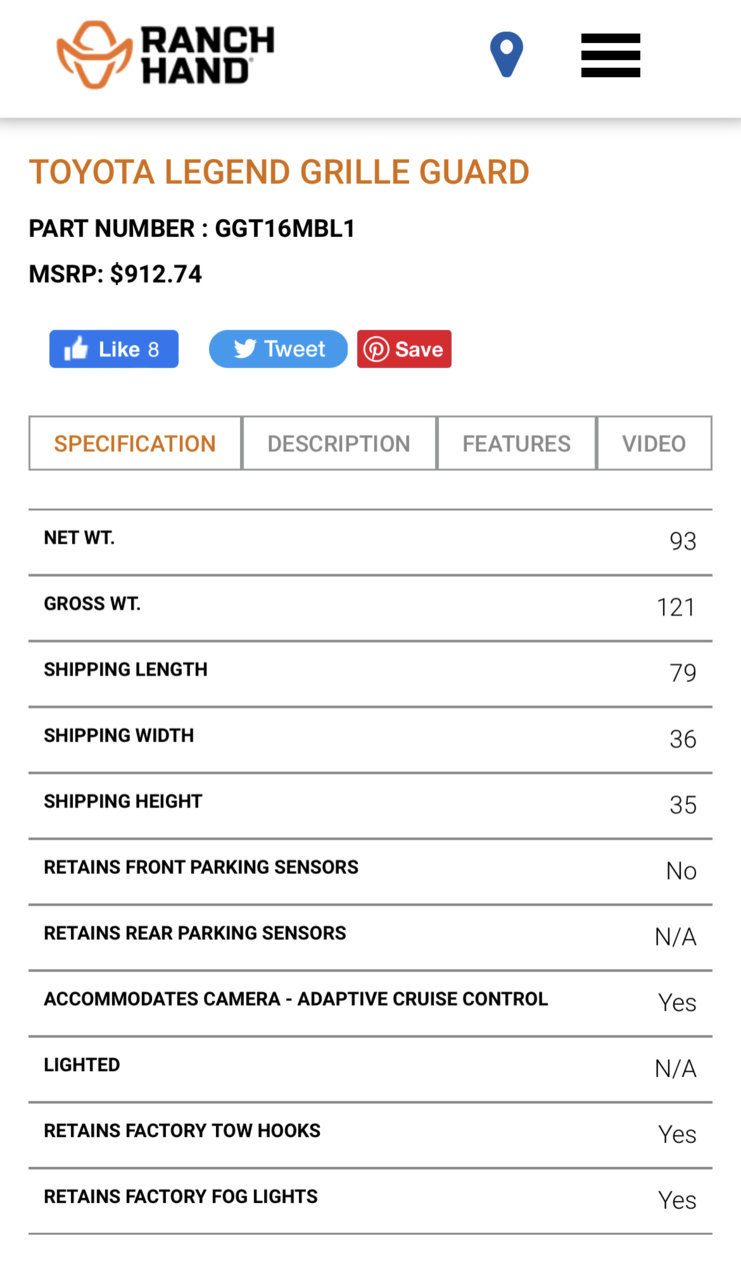
Task: Switch to the Description tab
Action: (339, 443)
